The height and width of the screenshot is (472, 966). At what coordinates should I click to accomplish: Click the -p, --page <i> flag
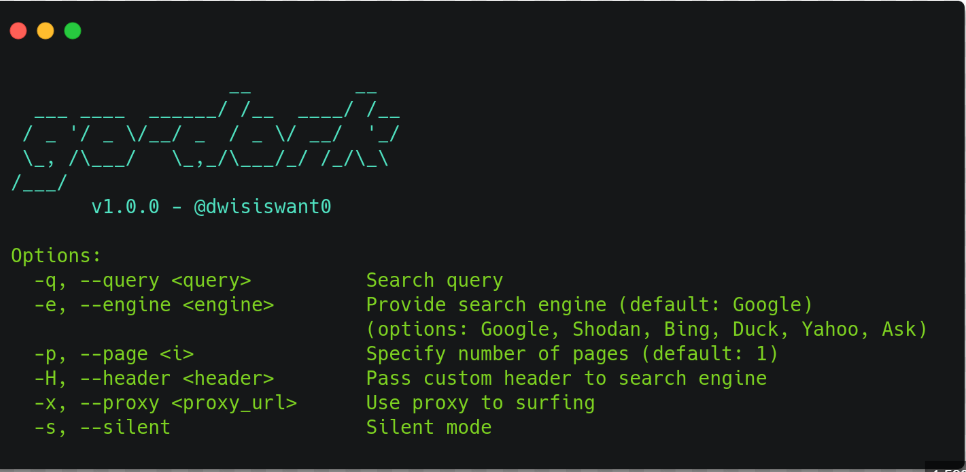[113, 354]
